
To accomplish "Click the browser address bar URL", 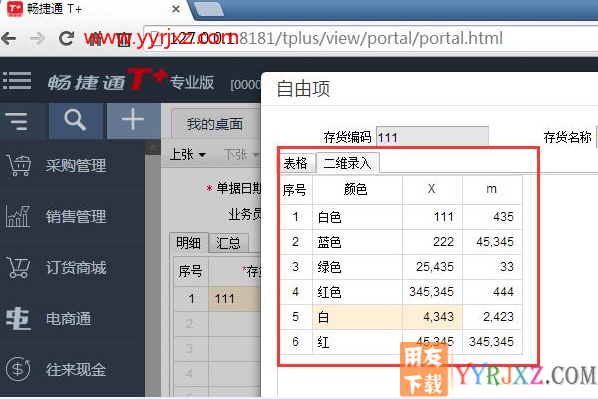I will pos(336,38).
